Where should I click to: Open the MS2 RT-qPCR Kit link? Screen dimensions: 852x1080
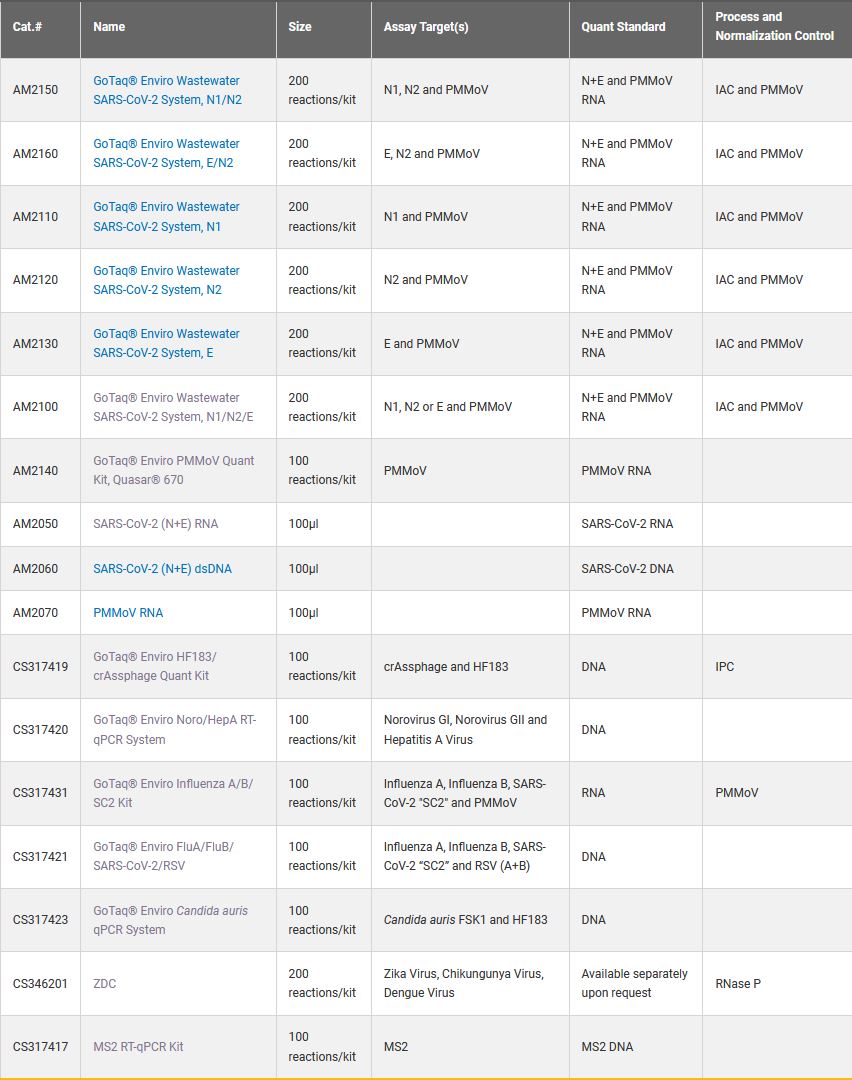(138, 1047)
